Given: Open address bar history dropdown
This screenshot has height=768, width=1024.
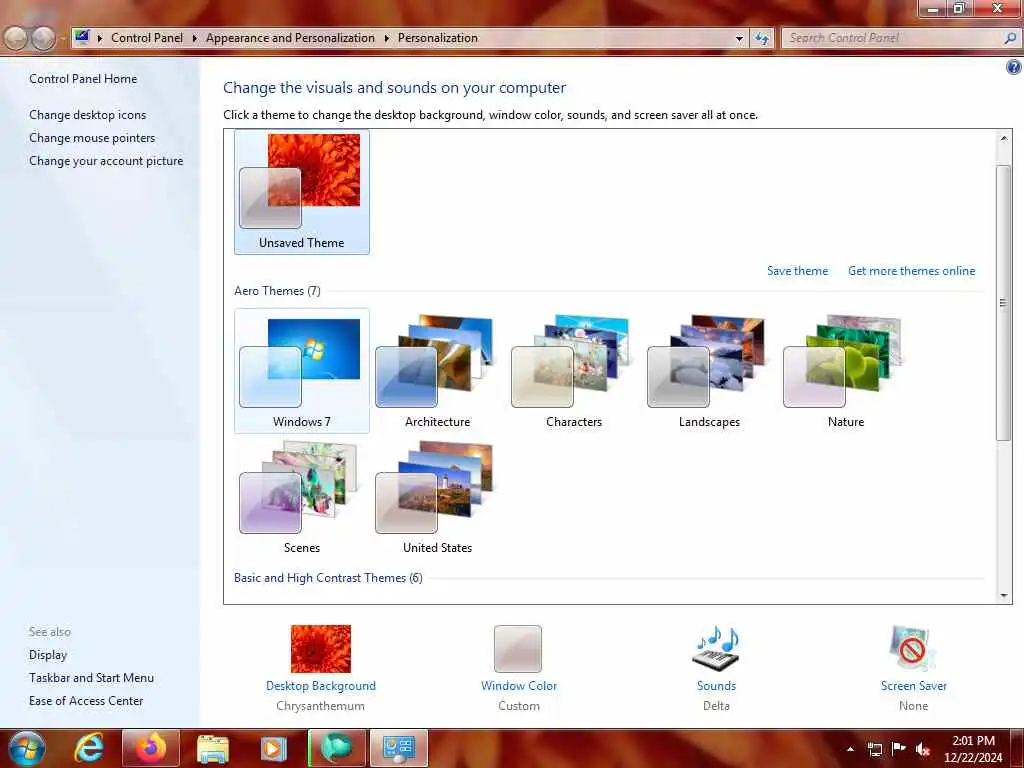Looking at the screenshot, I should coord(739,39).
